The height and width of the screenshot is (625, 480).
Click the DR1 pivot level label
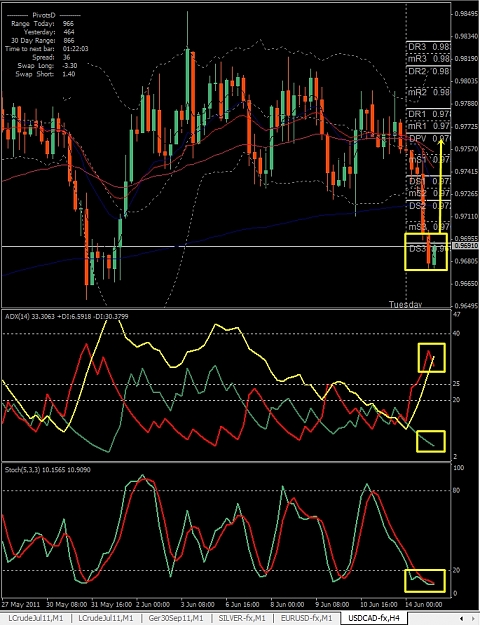tap(417, 114)
